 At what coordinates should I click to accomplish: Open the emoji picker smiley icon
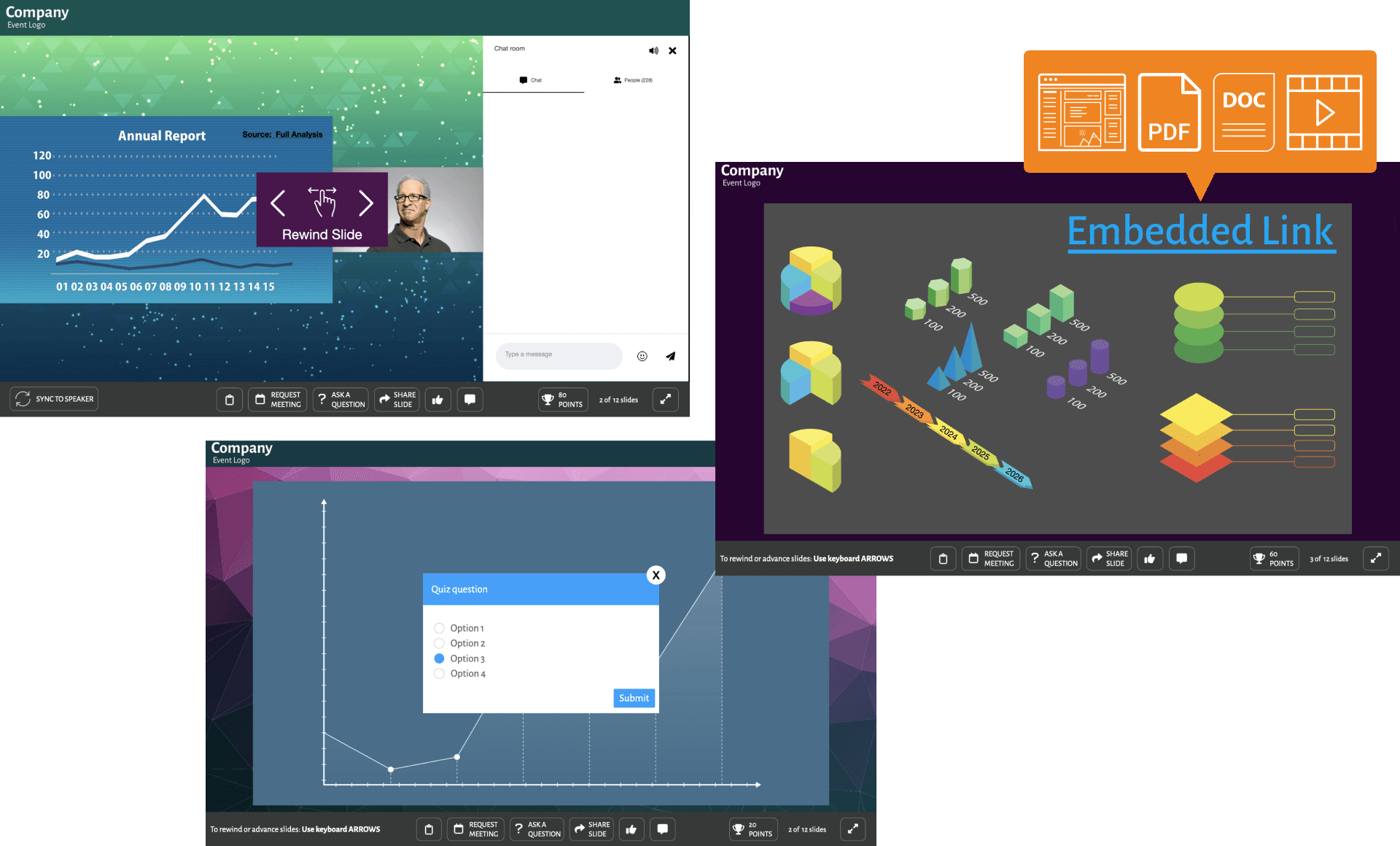(642, 356)
